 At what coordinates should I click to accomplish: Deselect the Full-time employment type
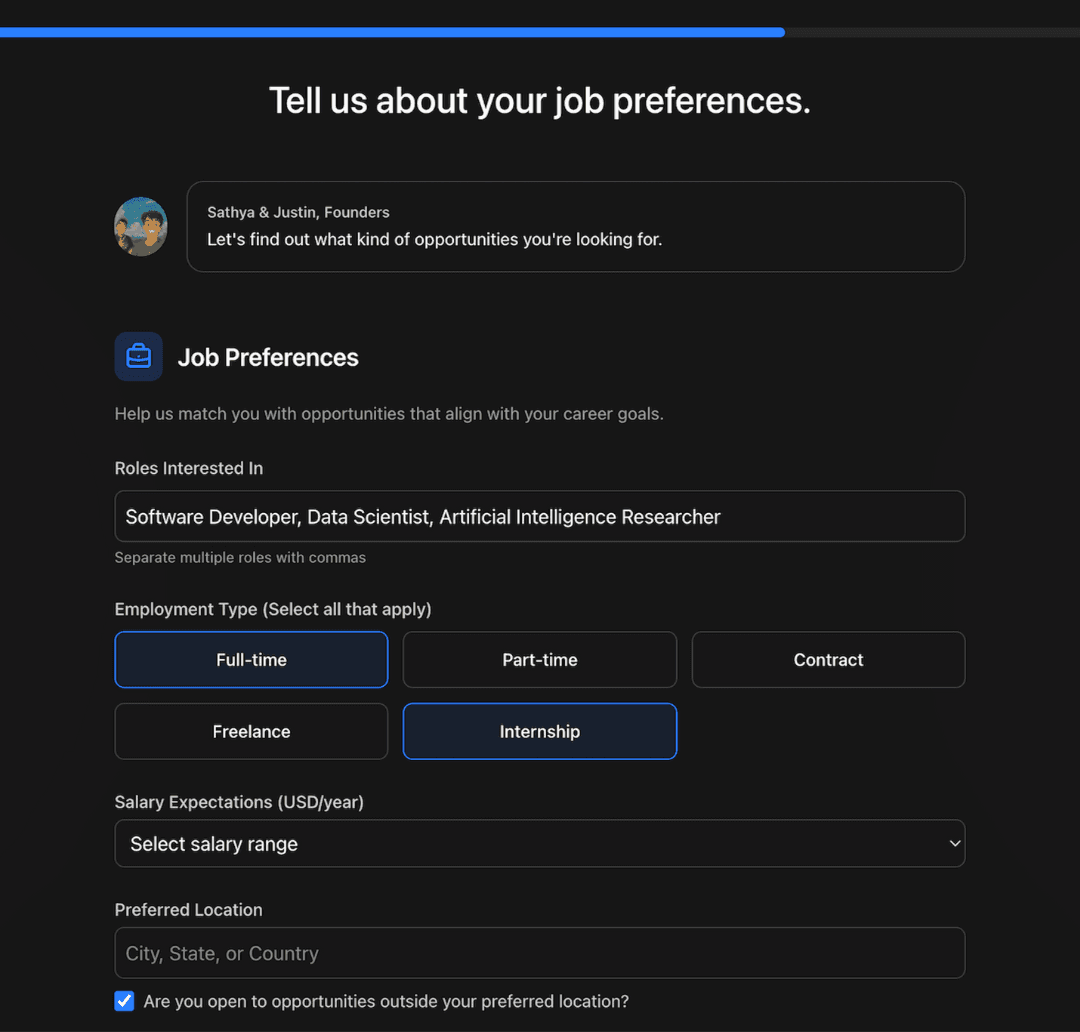coord(251,659)
